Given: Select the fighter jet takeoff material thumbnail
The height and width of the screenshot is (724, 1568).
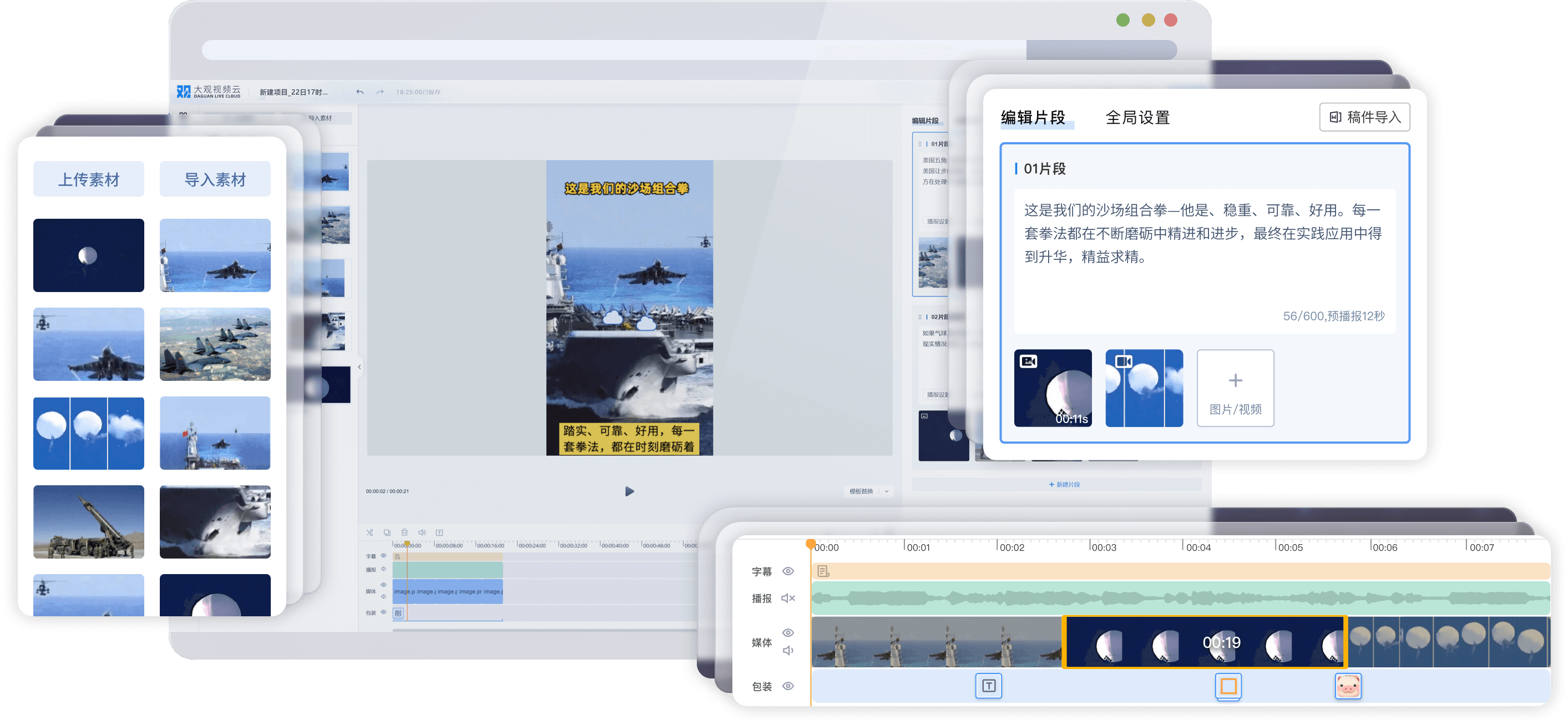Looking at the screenshot, I should 215,255.
